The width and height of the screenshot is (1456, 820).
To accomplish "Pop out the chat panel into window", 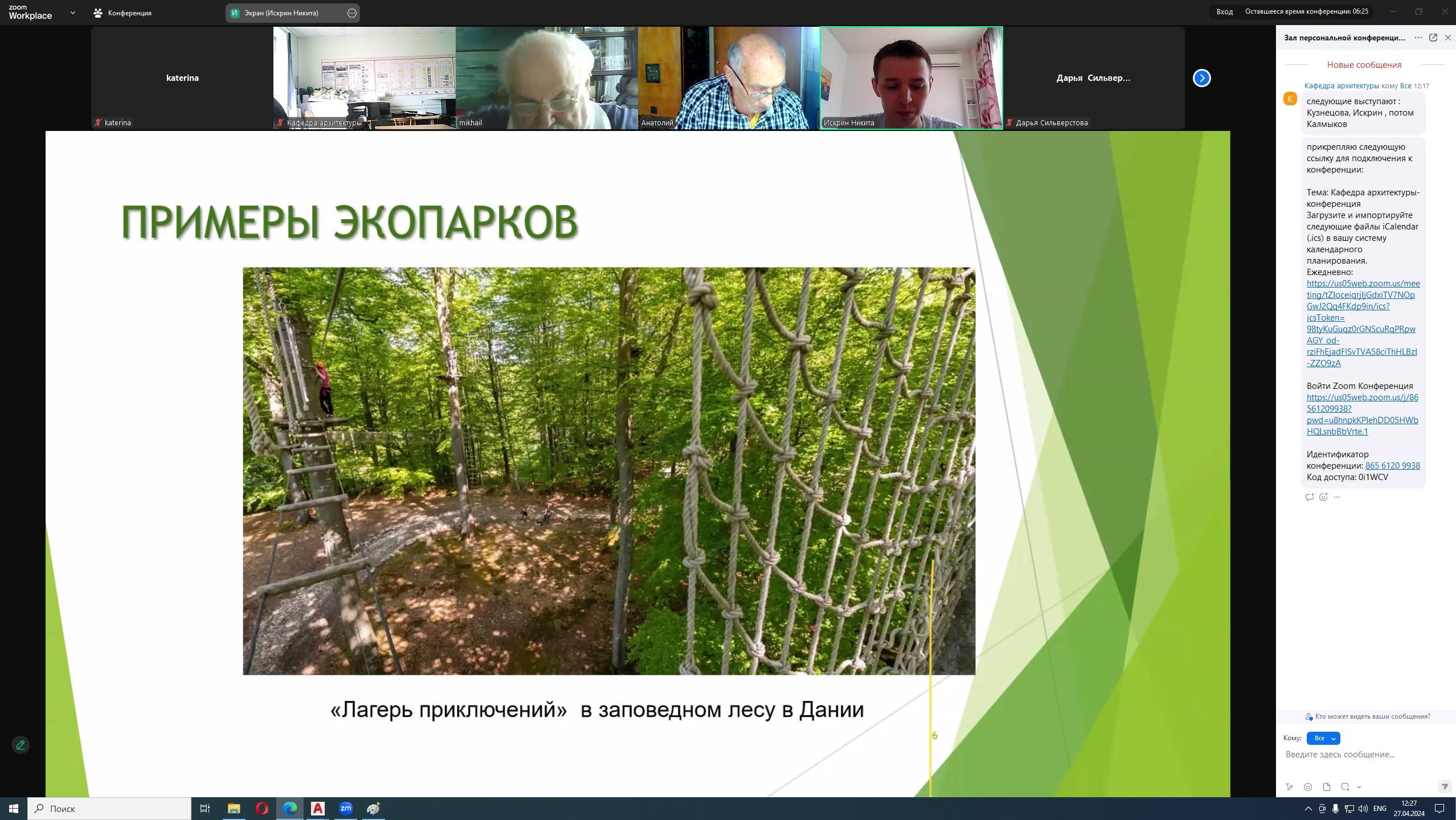I will [x=1433, y=38].
